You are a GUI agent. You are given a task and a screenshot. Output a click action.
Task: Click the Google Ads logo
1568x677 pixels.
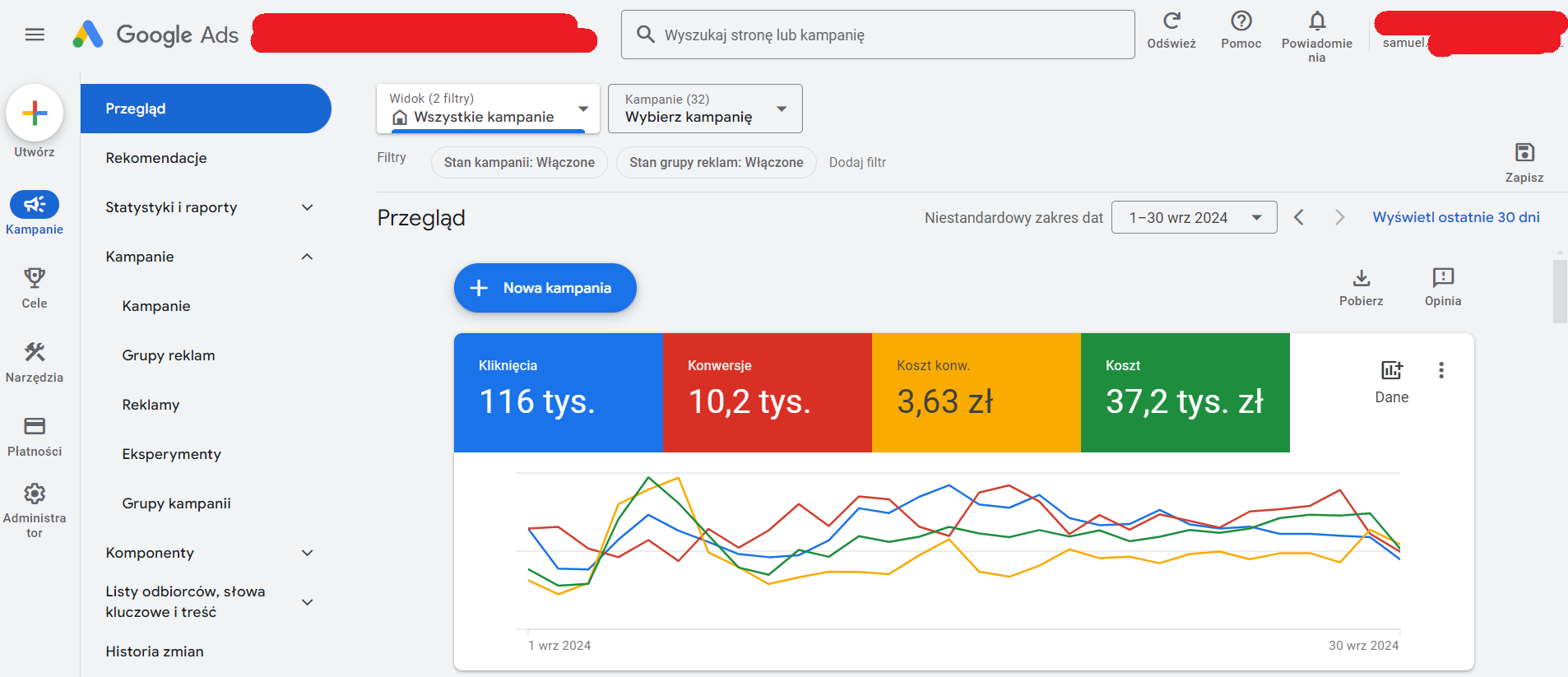tap(155, 35)
